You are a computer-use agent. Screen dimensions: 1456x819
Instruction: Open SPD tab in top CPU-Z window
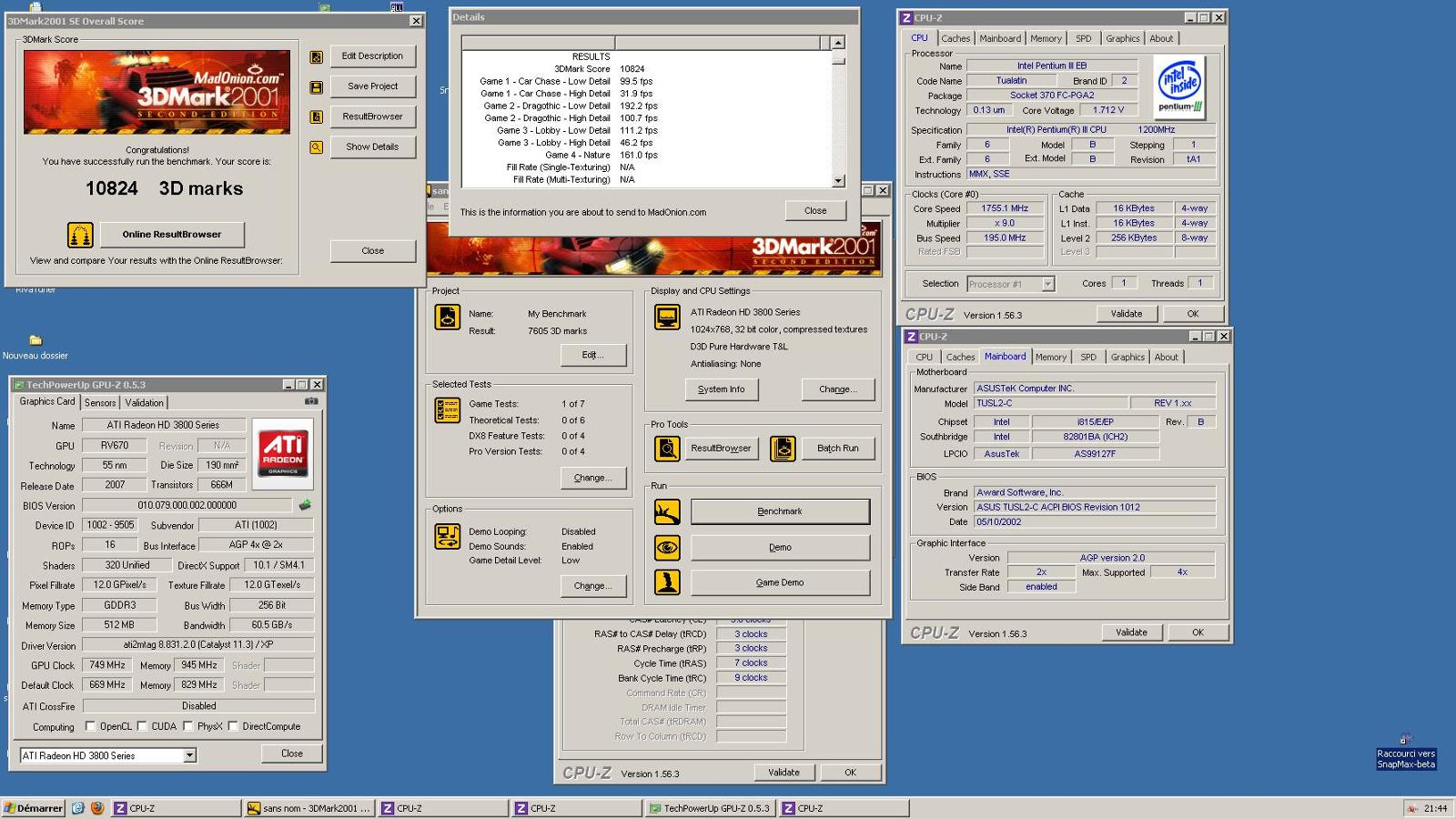coord(1083,39)
